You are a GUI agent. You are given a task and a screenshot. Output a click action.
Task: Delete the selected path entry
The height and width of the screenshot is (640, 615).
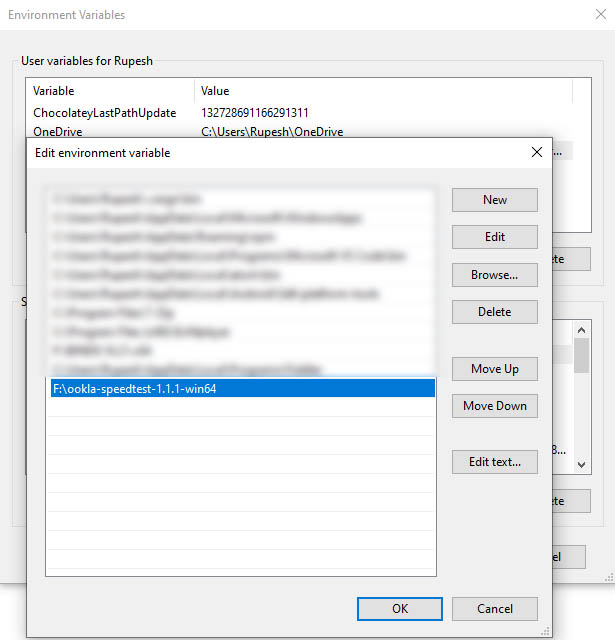[494, 312]
